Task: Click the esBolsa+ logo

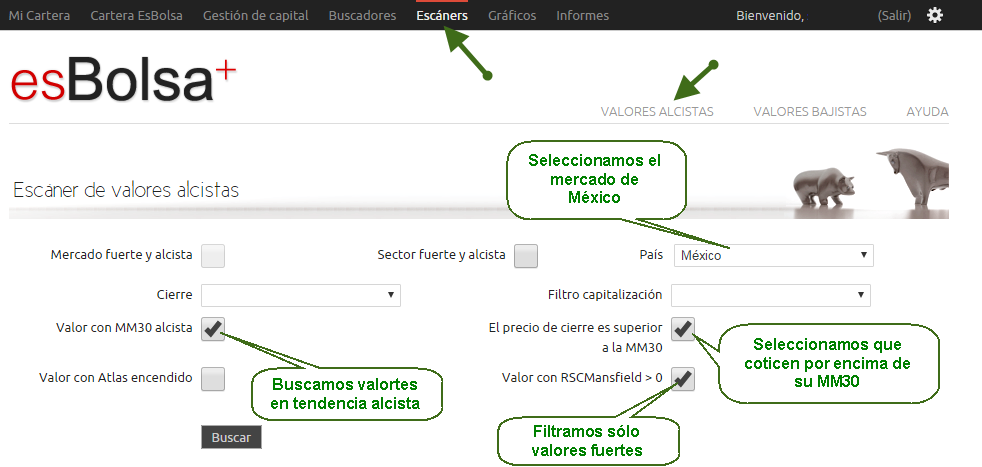Action: (123, 79)
